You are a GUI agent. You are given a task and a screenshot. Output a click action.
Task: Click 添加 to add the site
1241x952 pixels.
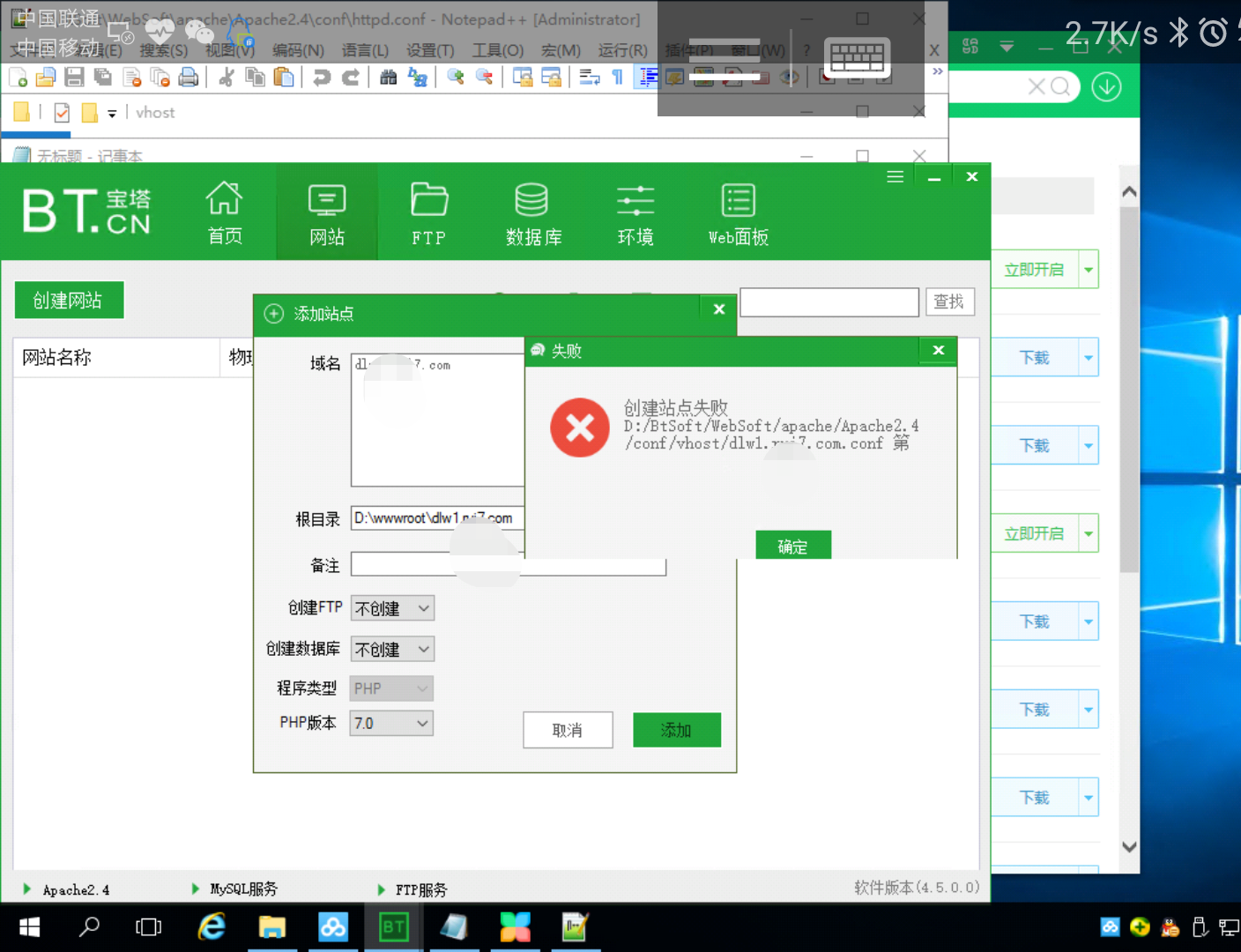676,730
